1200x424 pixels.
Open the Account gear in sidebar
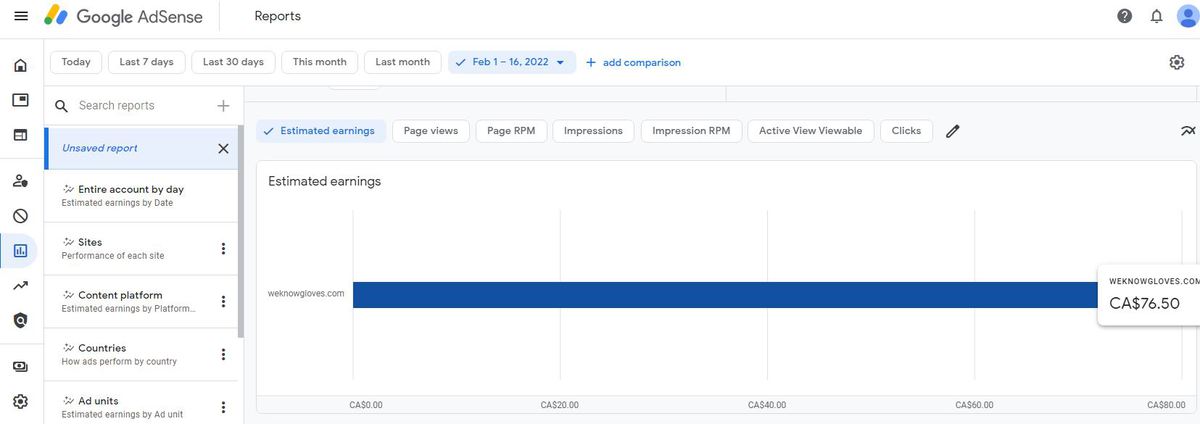point(21,401)
